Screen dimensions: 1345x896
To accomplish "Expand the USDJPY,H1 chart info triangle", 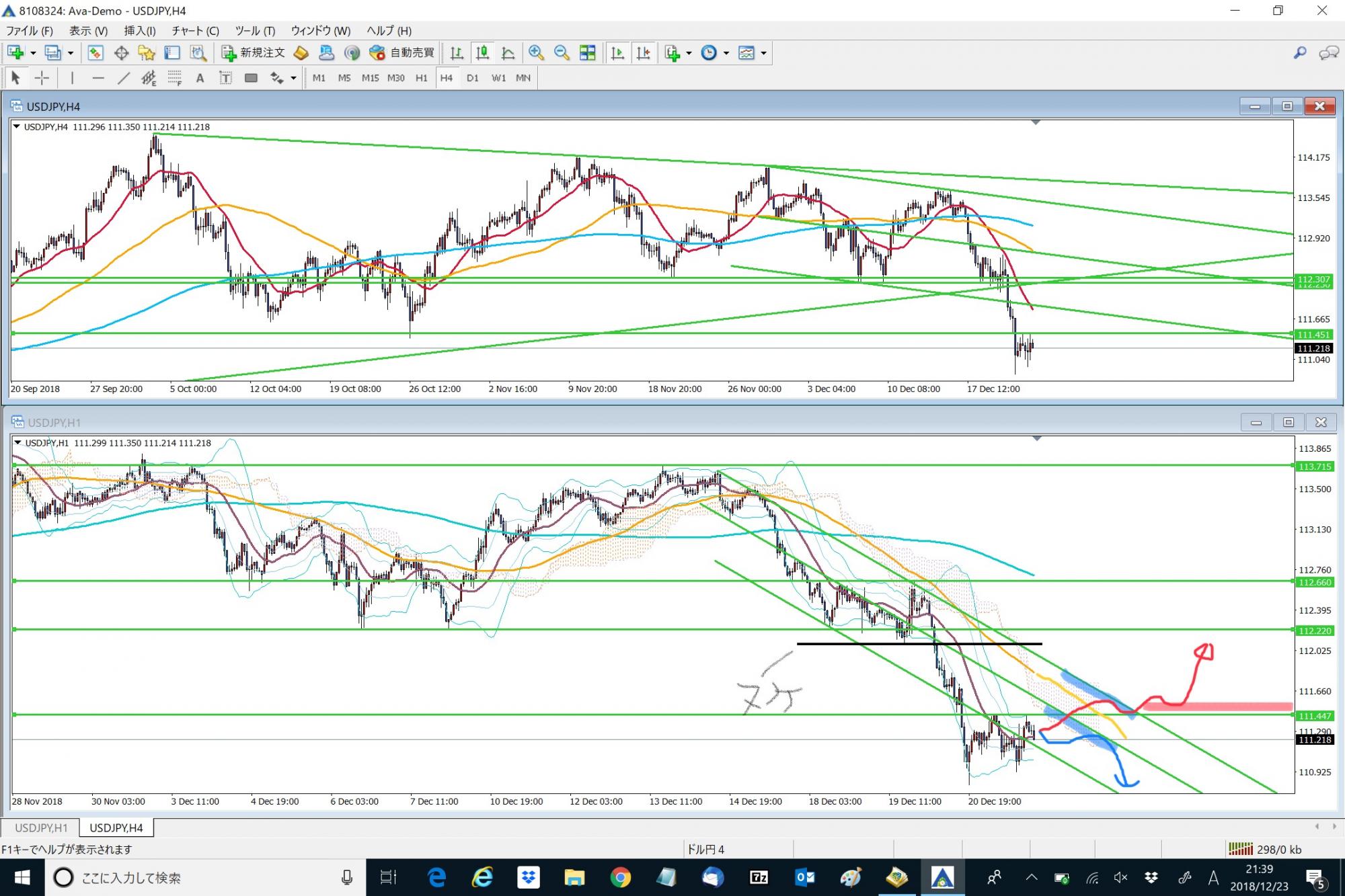I will 17,442.
